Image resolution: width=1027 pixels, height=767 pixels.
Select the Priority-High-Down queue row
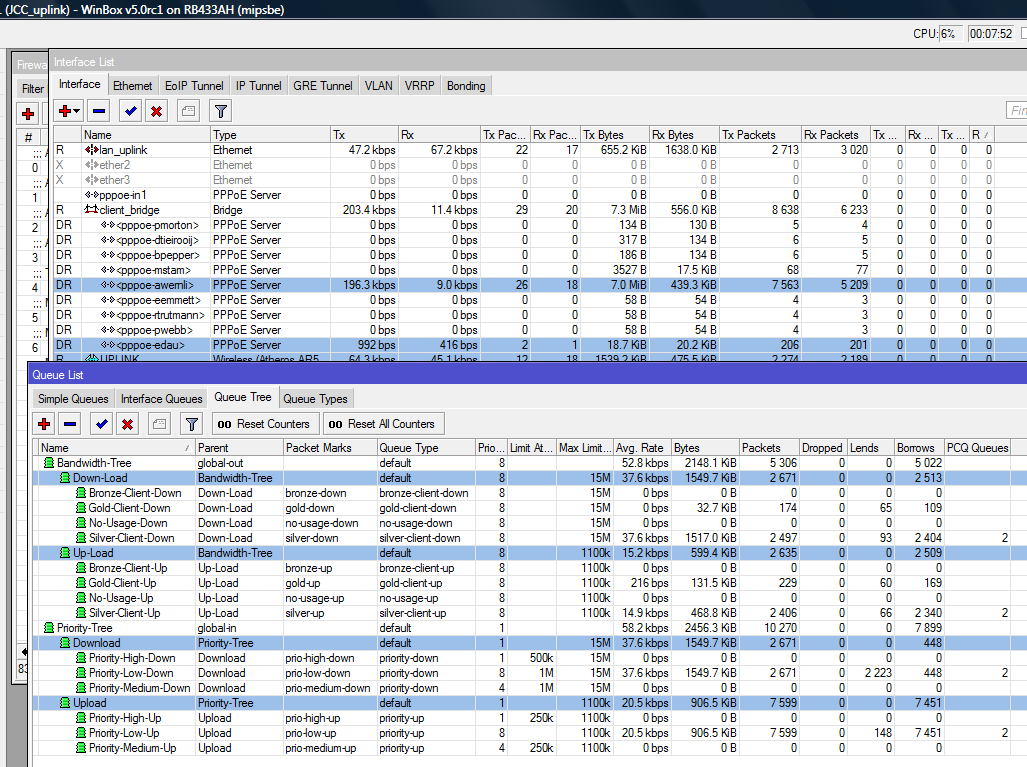(530, 658)
